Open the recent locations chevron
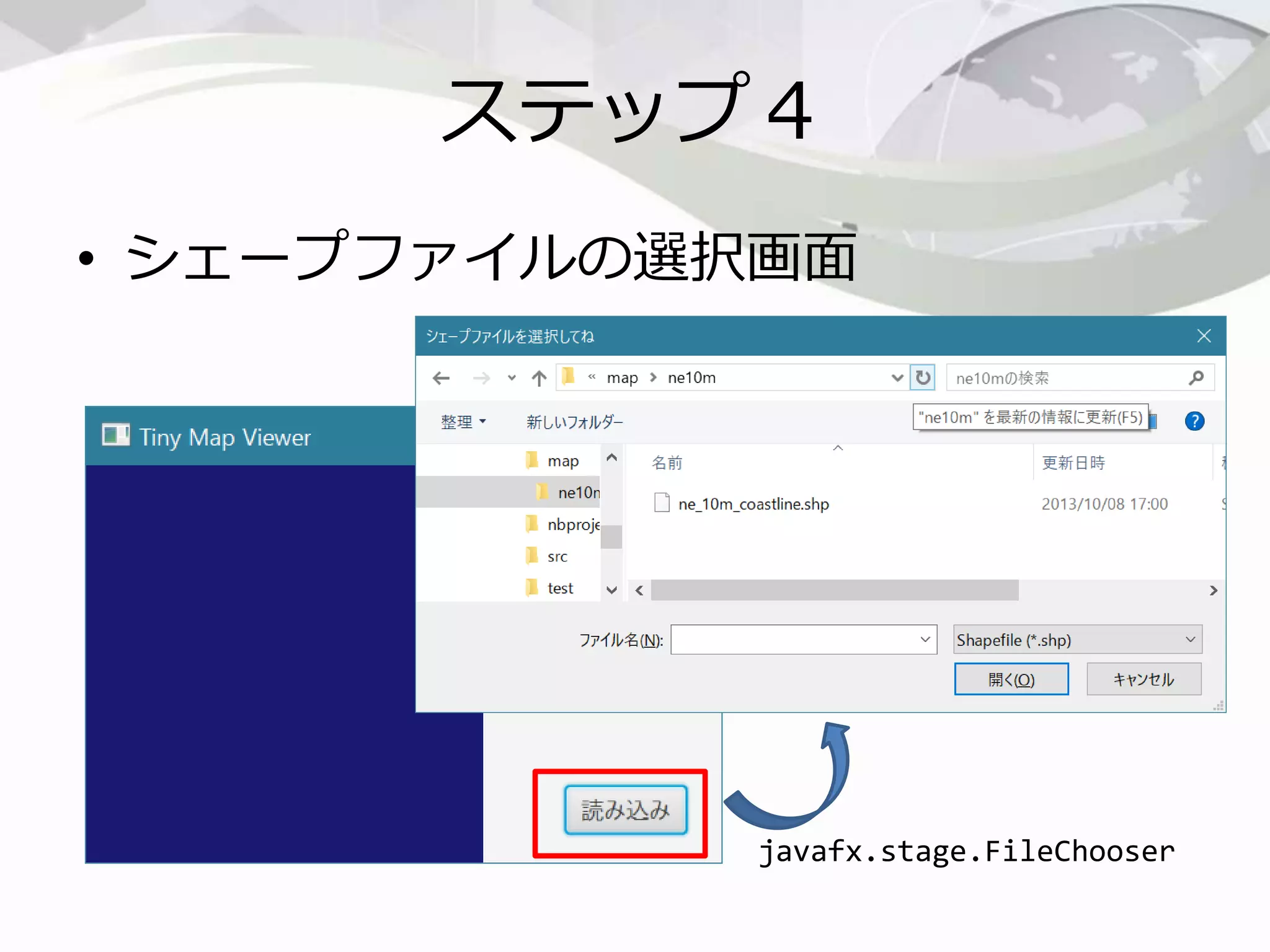The image size is (1270, 952). [x=512, y=378]
